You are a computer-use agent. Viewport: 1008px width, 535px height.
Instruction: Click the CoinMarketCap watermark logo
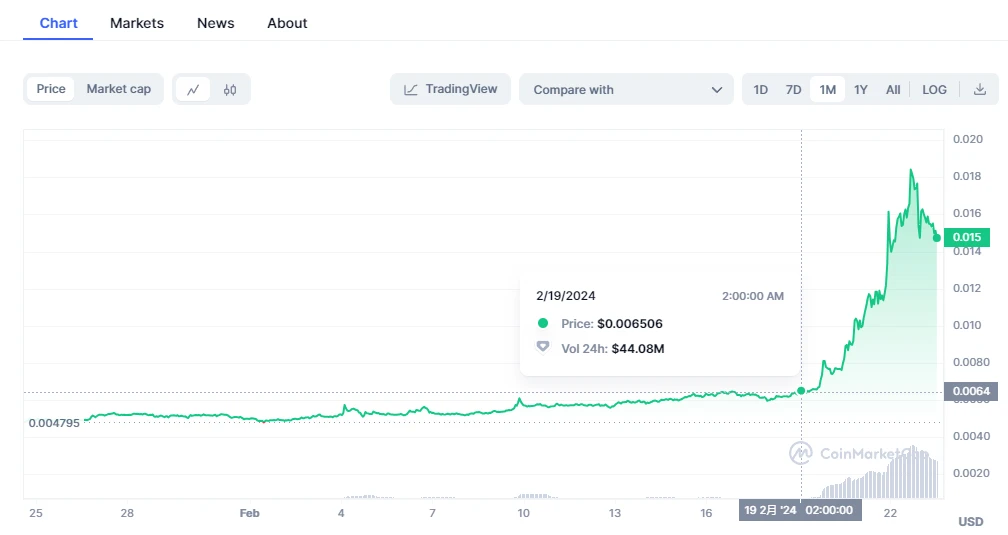pyautogui.click(x=800, y=453)
